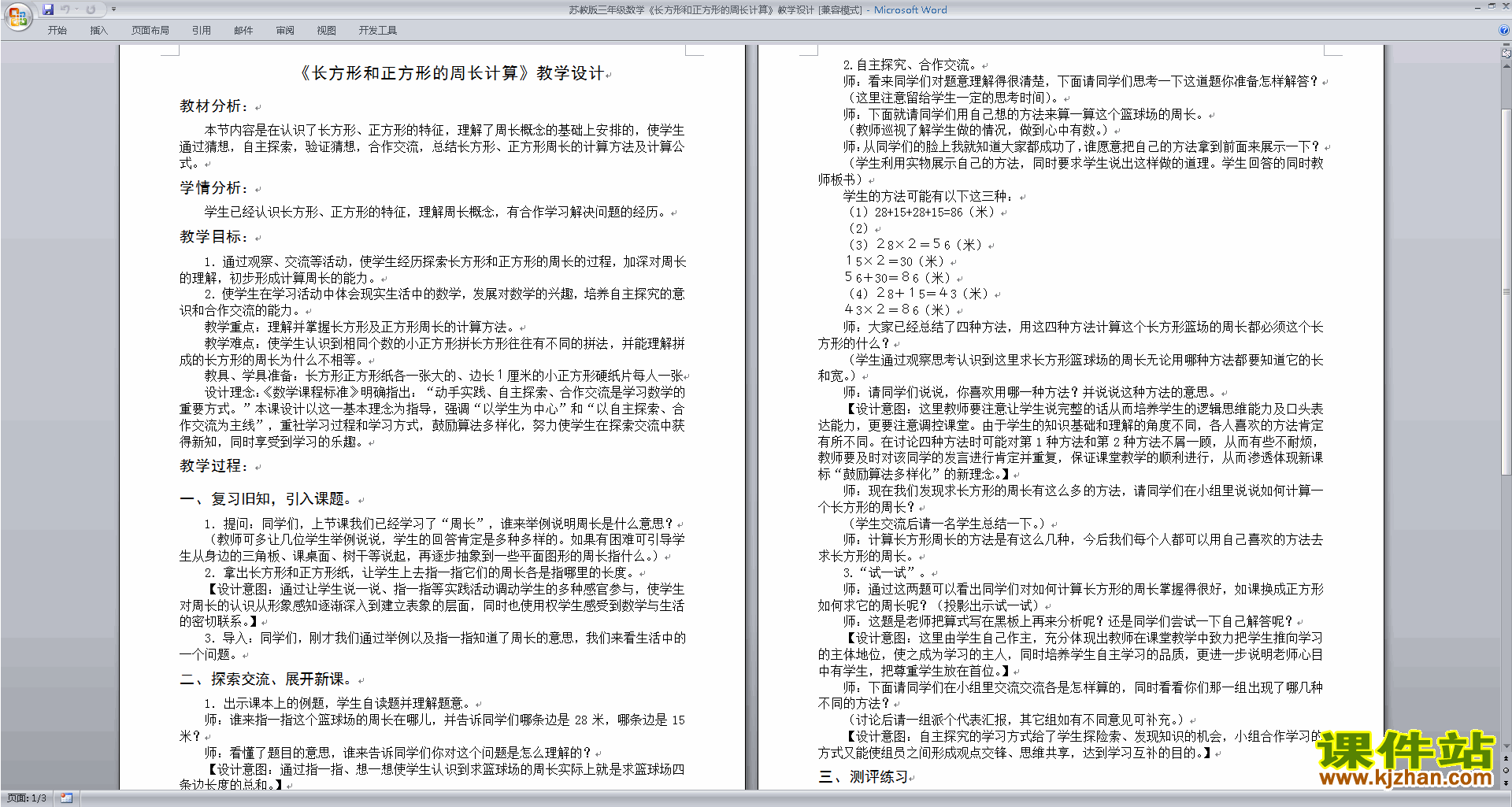Save the document with the floppy disk icon
The width and height of the screenshot is (1512, 807).
(48, 9)
